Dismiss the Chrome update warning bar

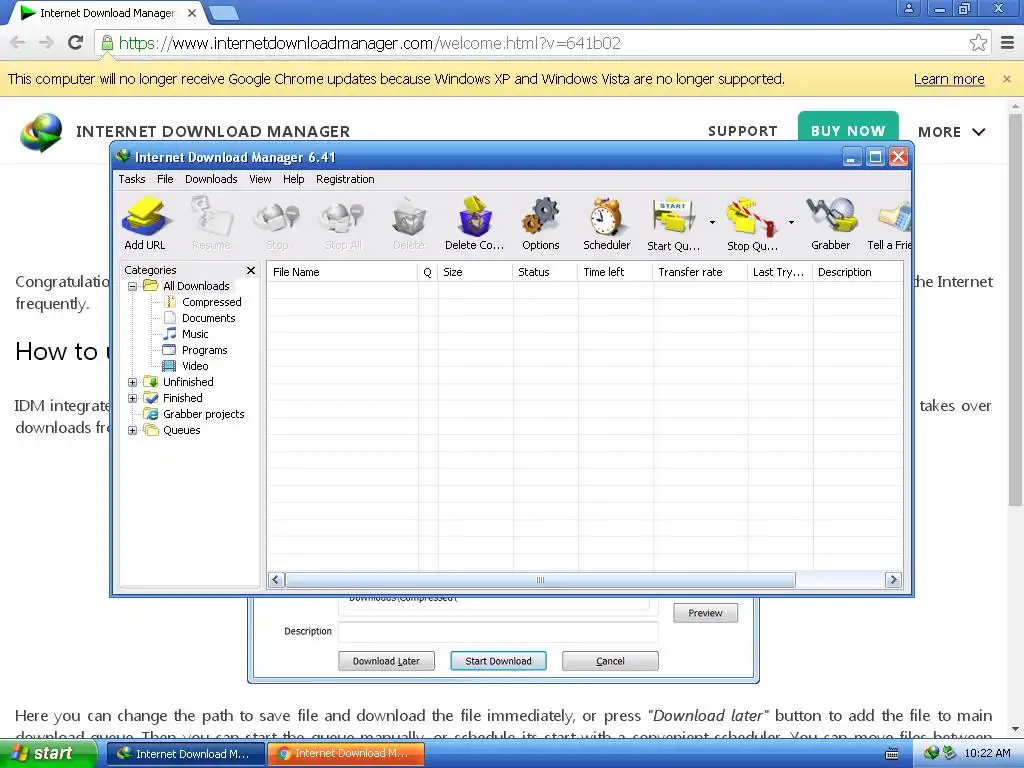(1006, 79)
